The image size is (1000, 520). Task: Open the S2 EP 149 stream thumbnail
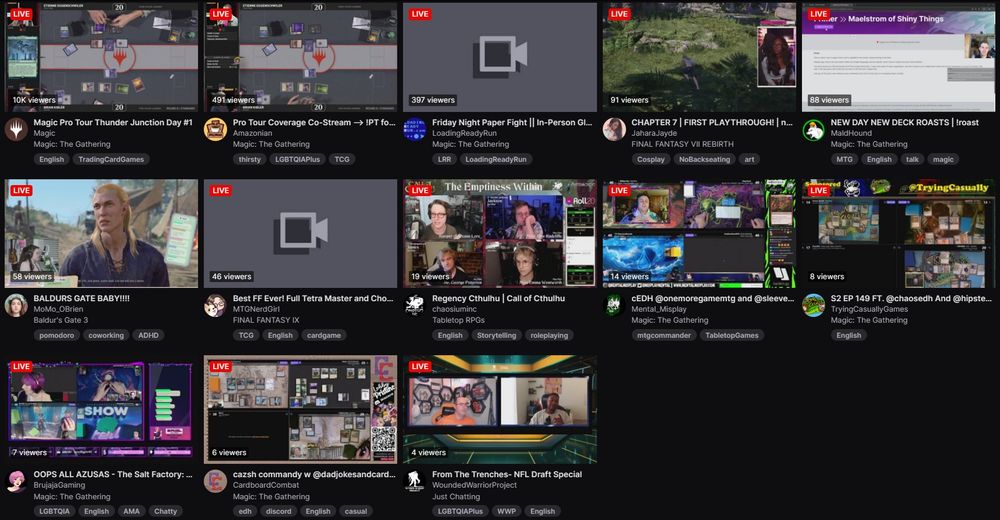(899, 234)
